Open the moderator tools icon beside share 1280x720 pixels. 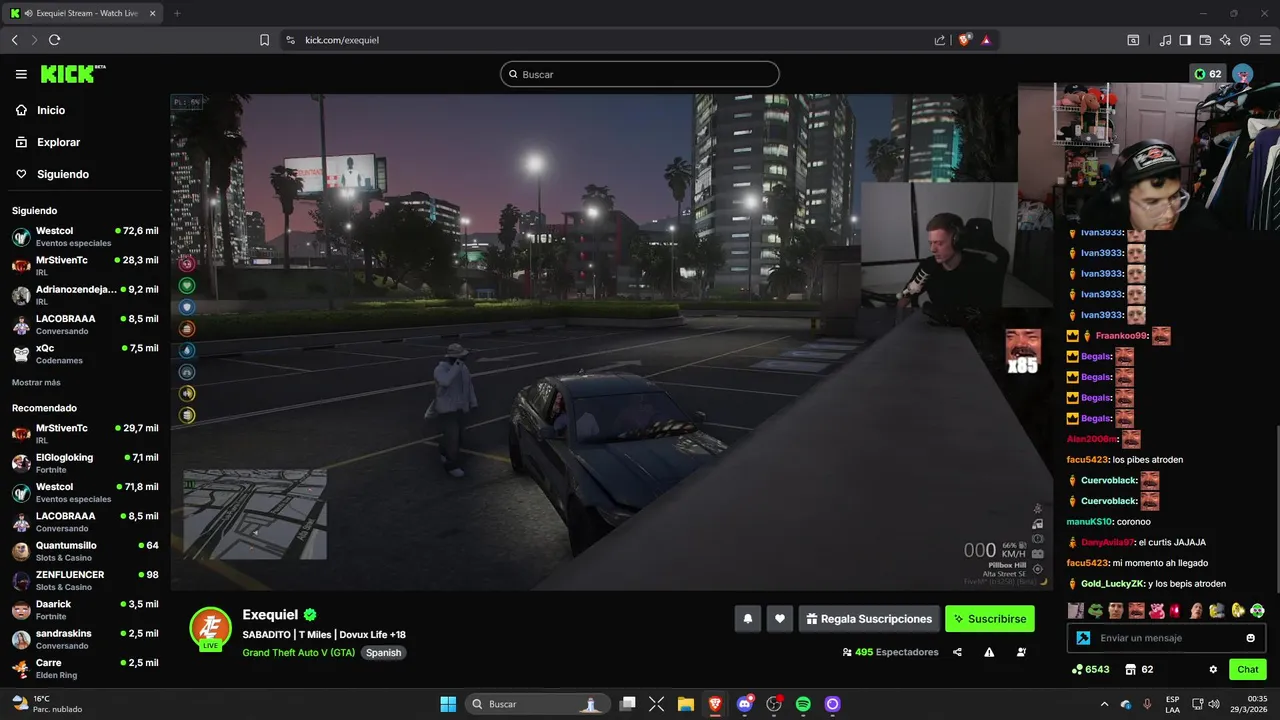pyautogui.click(x=1021, y=652)
